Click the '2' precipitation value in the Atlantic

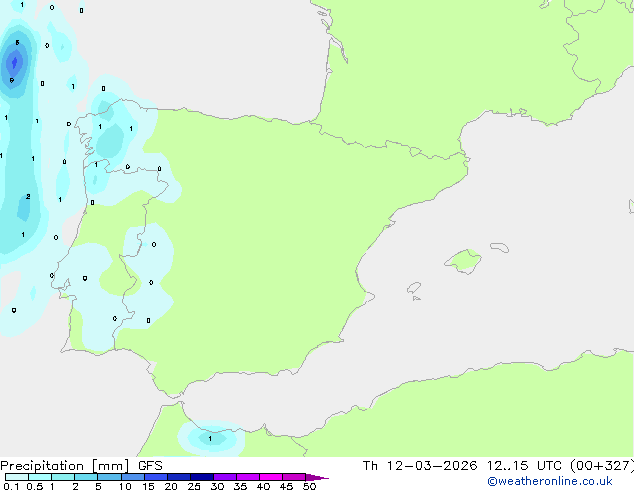(28, 196)
